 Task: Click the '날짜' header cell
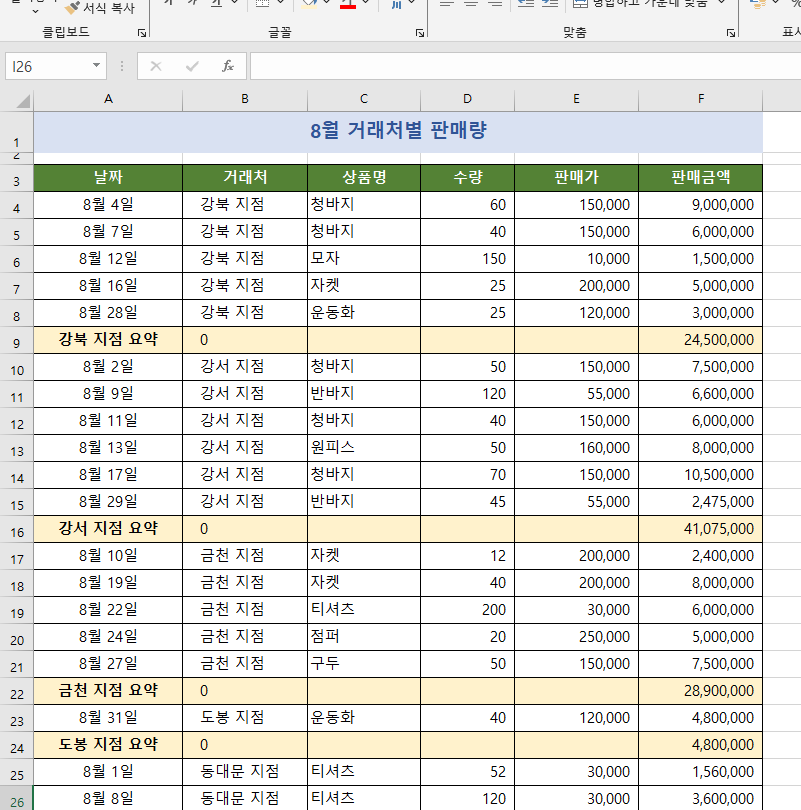(x=108, y=178)
